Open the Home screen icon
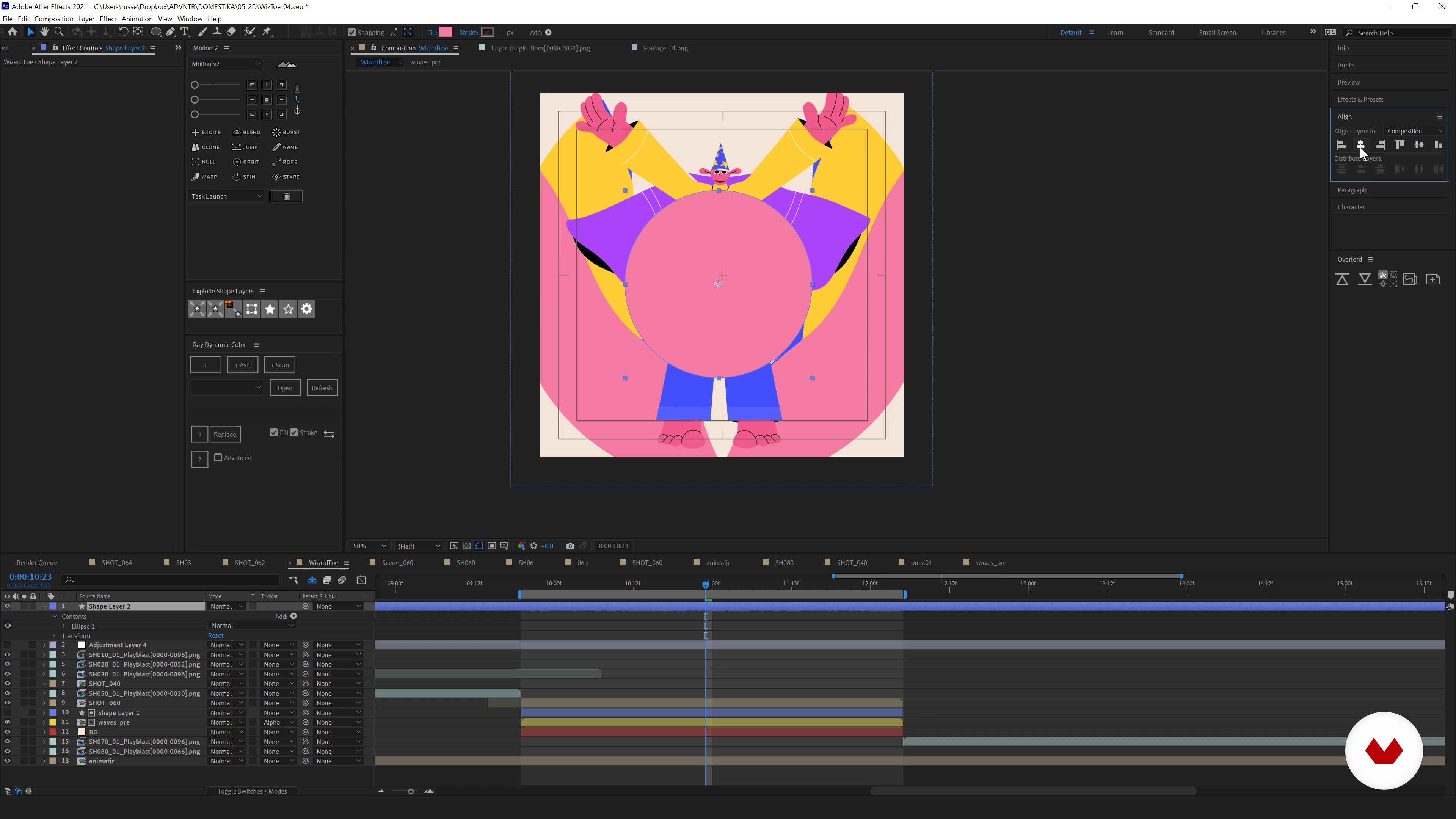 12,32
